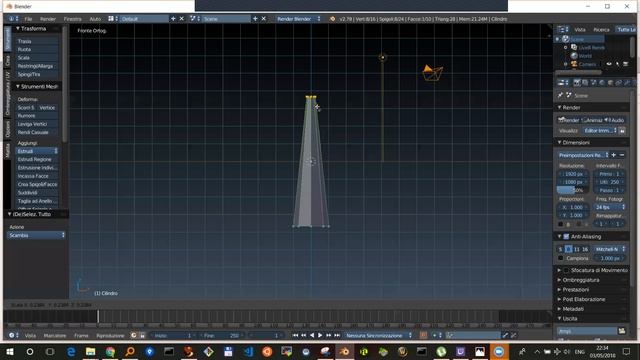This screenshot has height=360, width=640.
Task: Open the screen layout browse icon
Action: 113,19
